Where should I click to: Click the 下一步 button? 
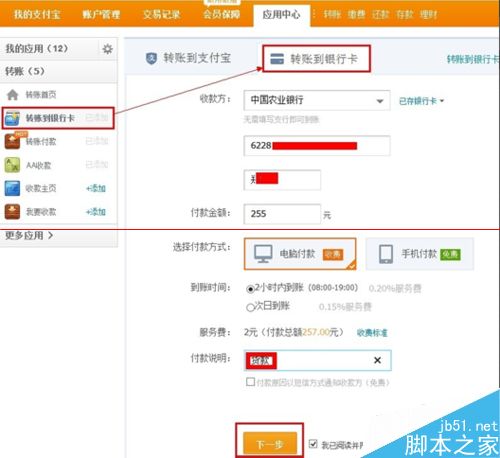270,444
